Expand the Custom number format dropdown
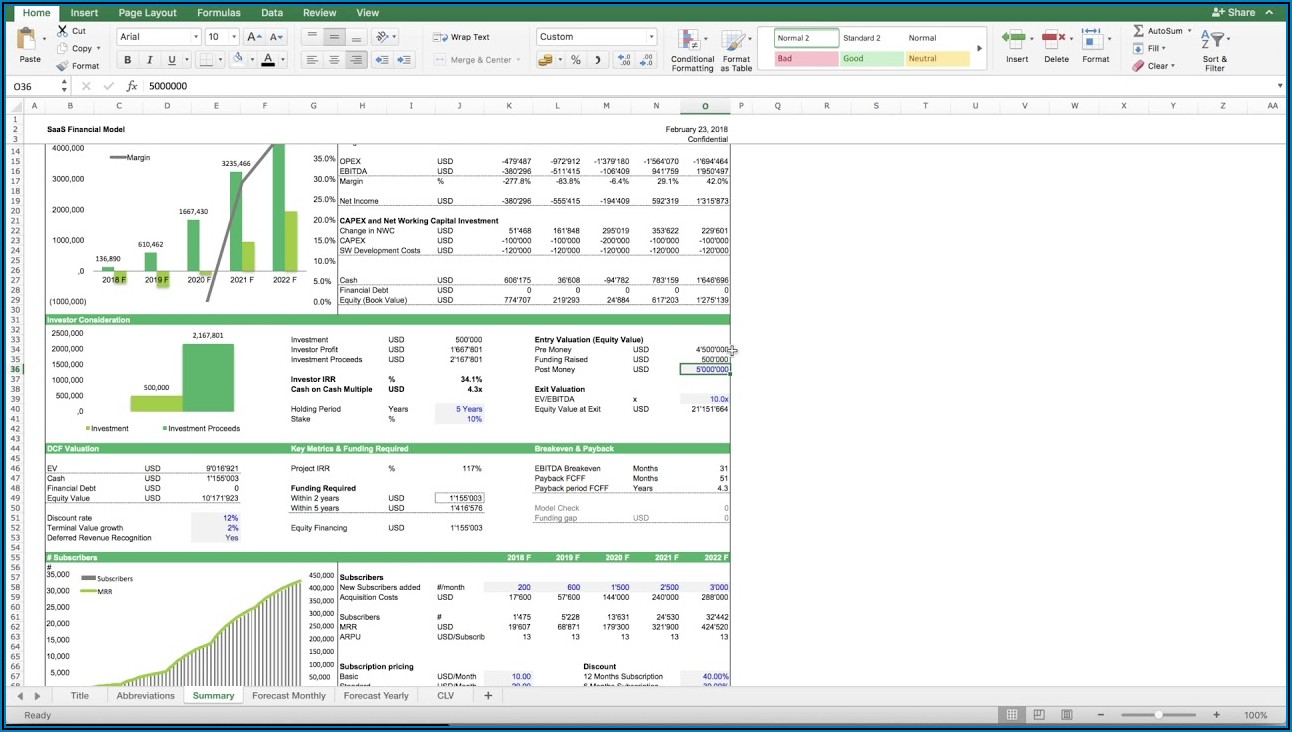 tap(651, 37)
